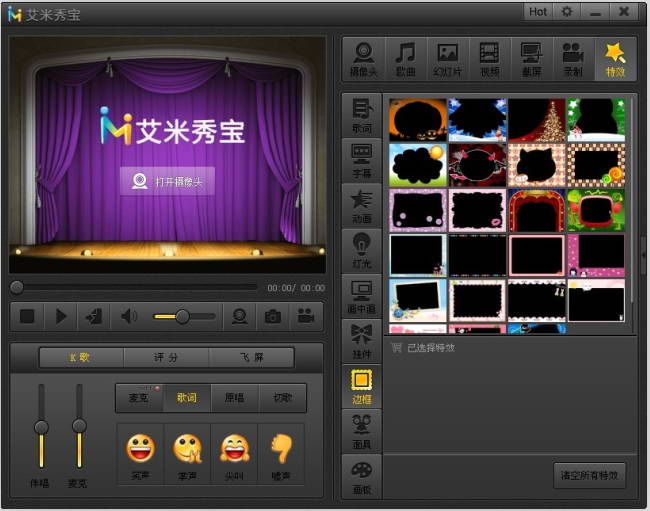Open the 录制 recording tab
The image size is (650, 511).
(574, 60)
